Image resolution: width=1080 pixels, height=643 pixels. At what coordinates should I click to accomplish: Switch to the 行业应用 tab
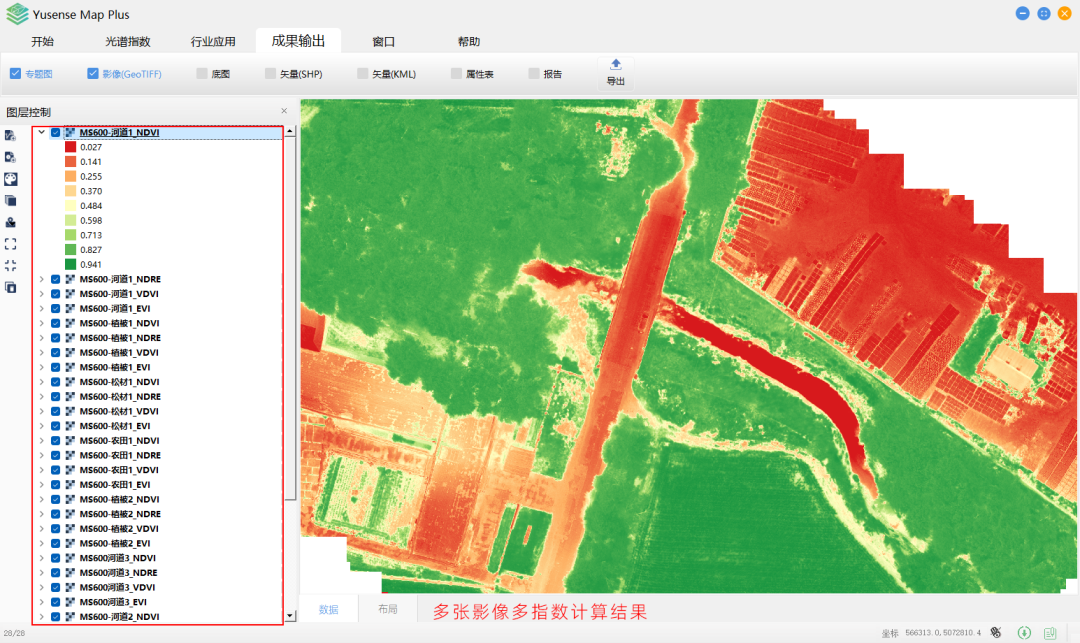[213, 42]
